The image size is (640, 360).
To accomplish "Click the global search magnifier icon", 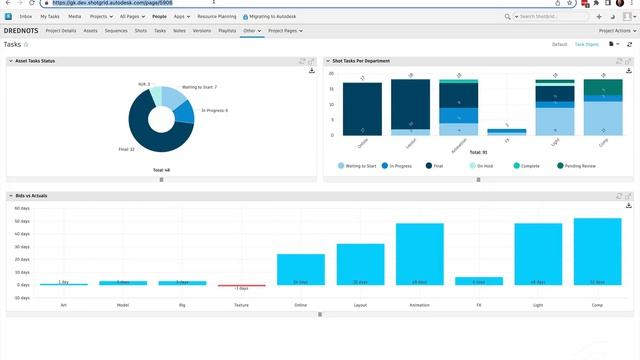I will pos(507,17).
